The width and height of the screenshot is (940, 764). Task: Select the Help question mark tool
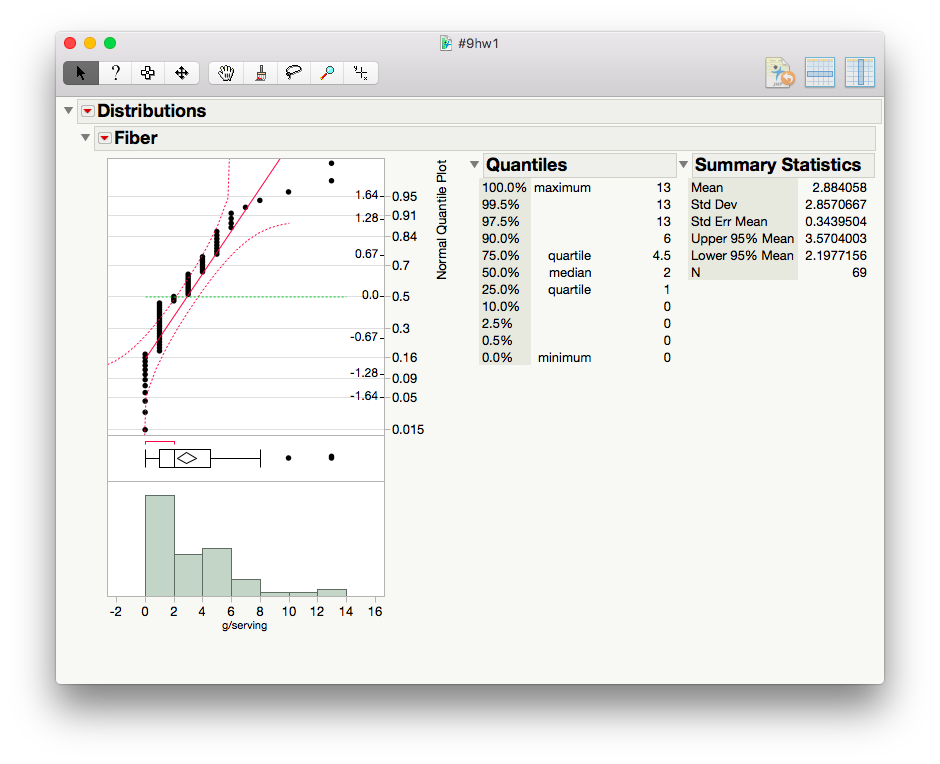[x=115, y=73]
